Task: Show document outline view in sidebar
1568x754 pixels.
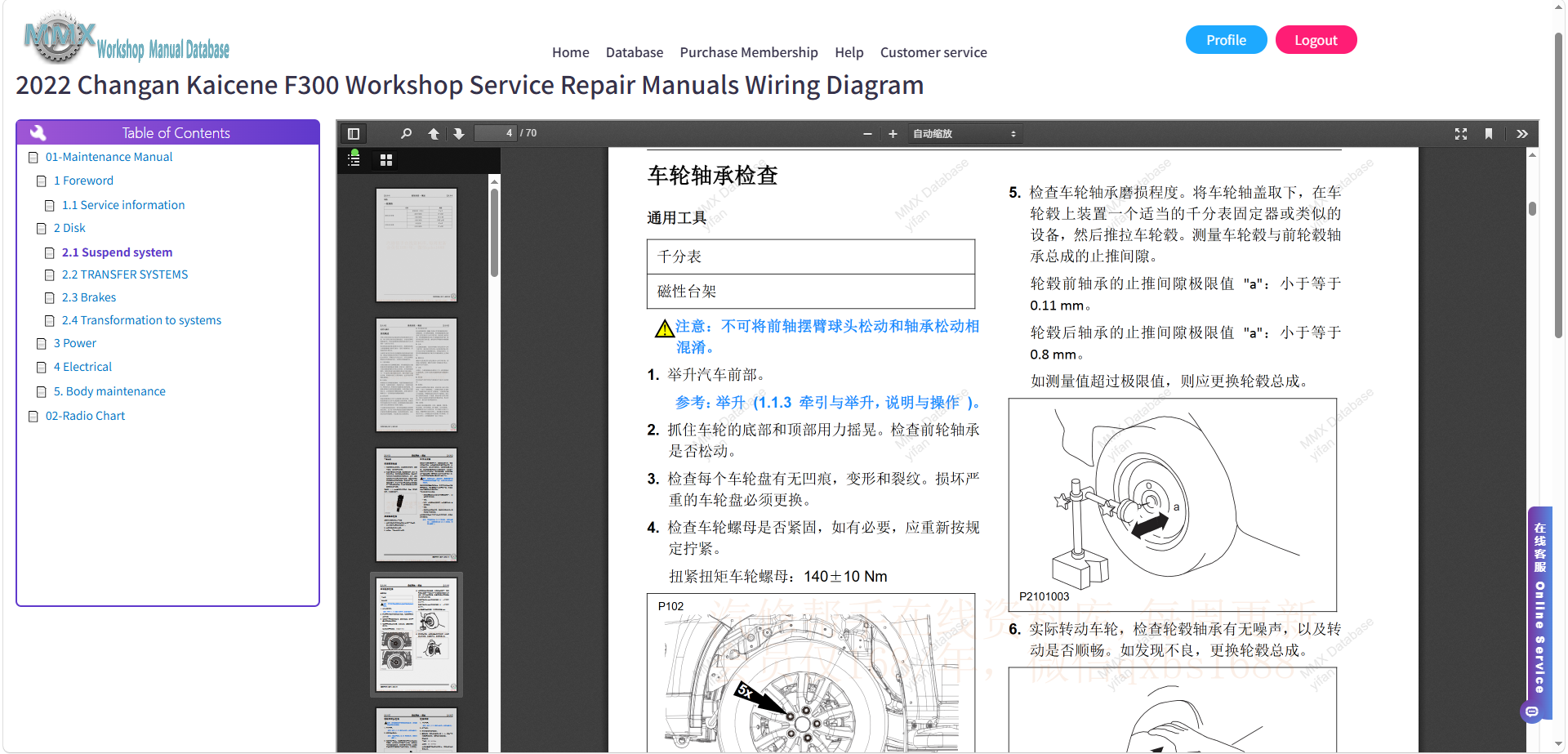Action: (x=354, y=159)
